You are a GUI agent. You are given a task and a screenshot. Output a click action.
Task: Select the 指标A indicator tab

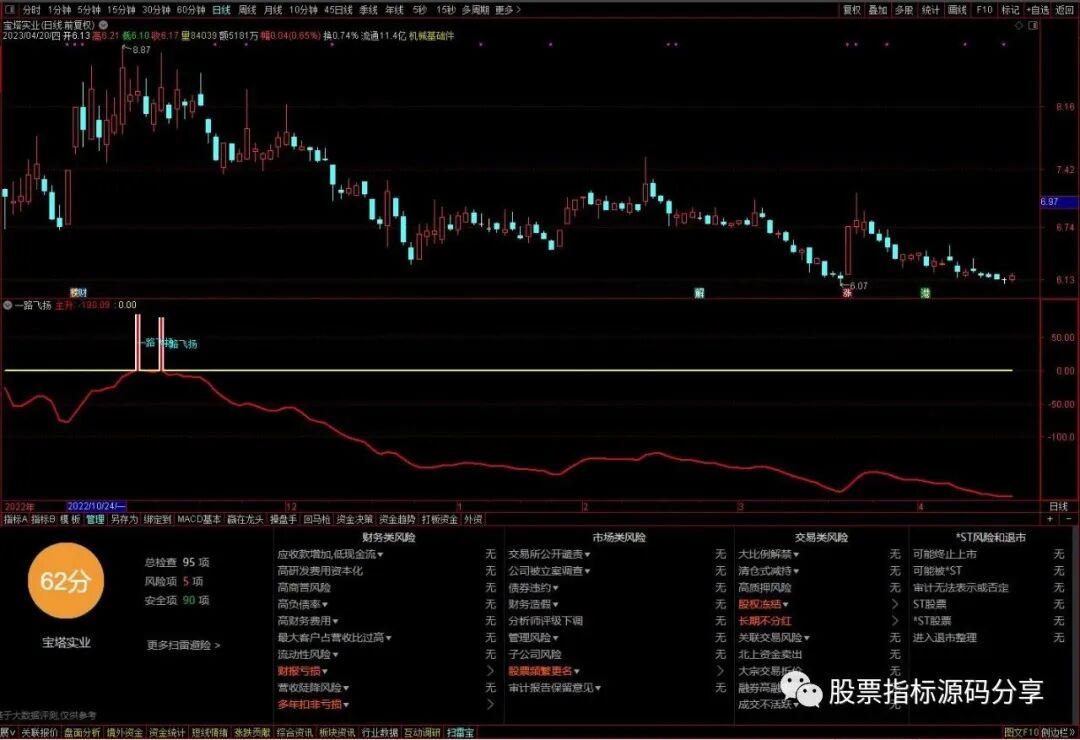pyautogui.click(x=14, y=519)
